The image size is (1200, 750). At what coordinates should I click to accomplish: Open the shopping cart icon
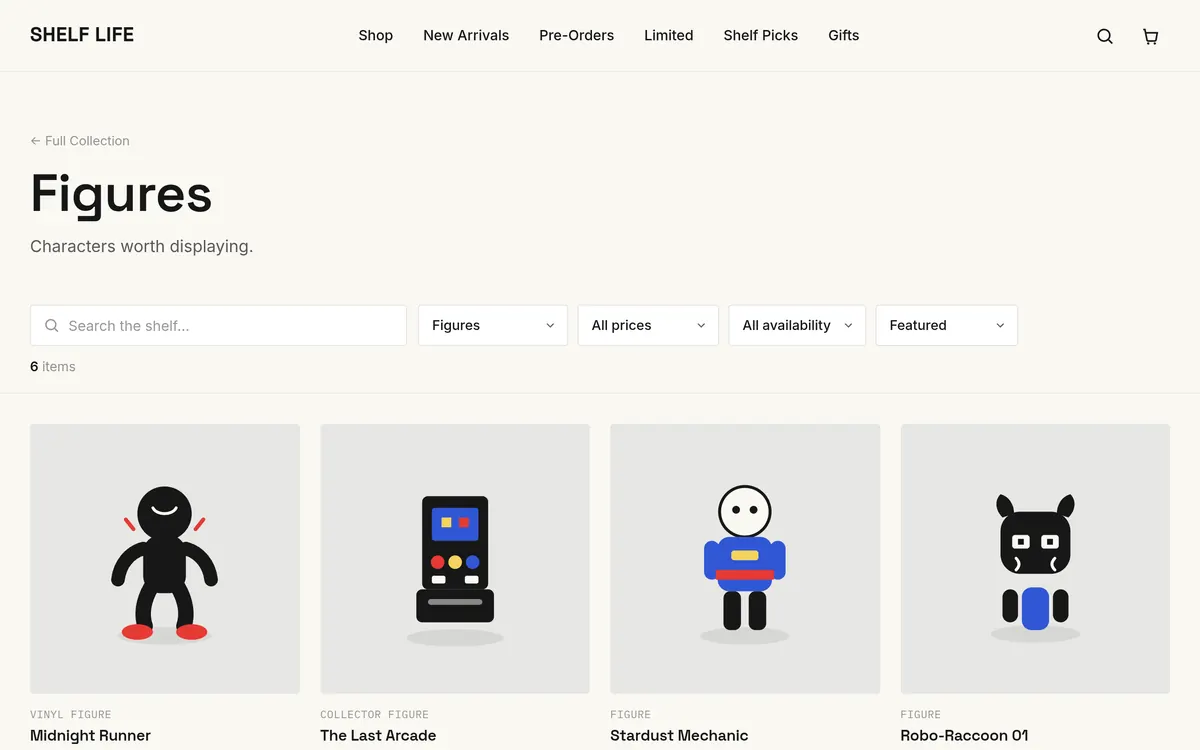point(1151,36)
